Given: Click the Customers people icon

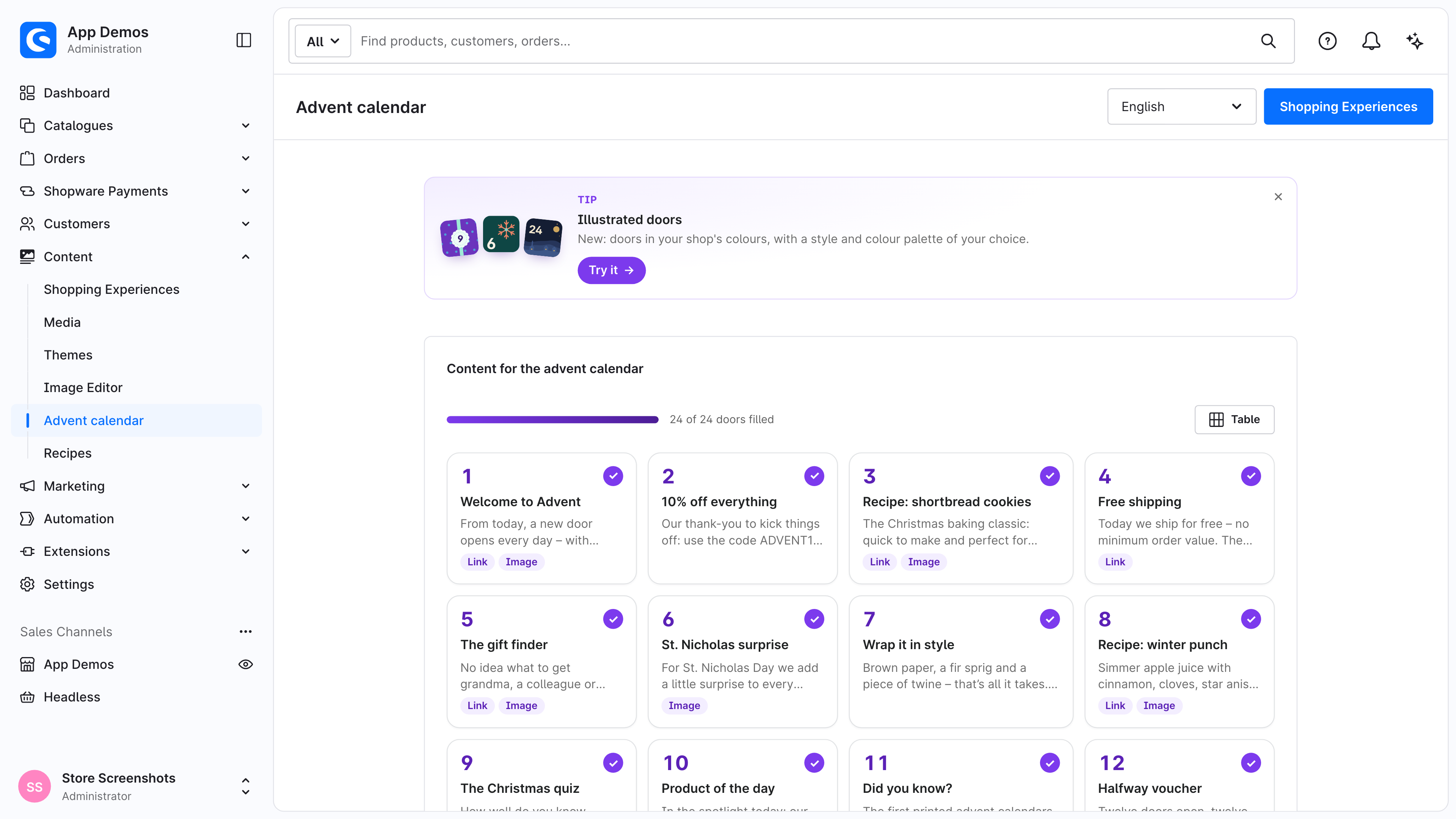Looking at the screenshot, I should click(27, 224).
